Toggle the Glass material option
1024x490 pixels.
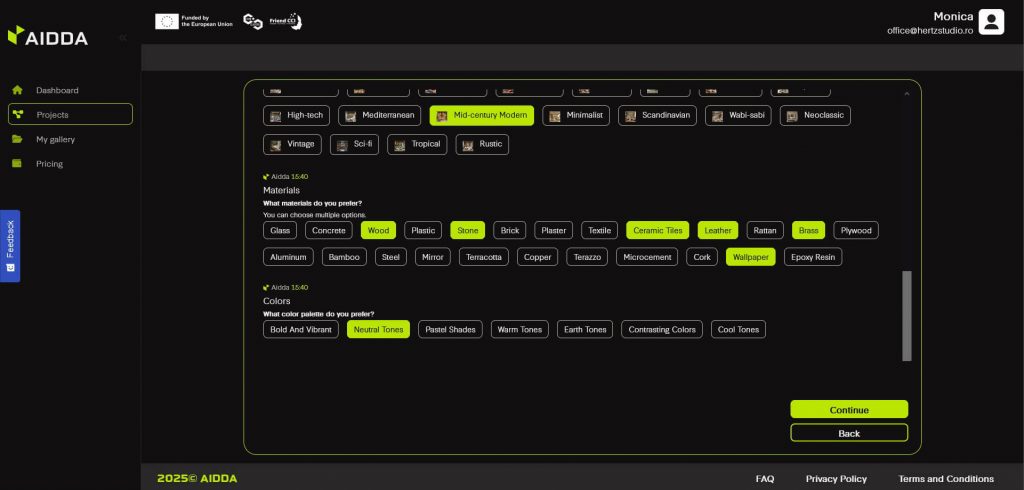pyautogui.click(x=280, y=230)
